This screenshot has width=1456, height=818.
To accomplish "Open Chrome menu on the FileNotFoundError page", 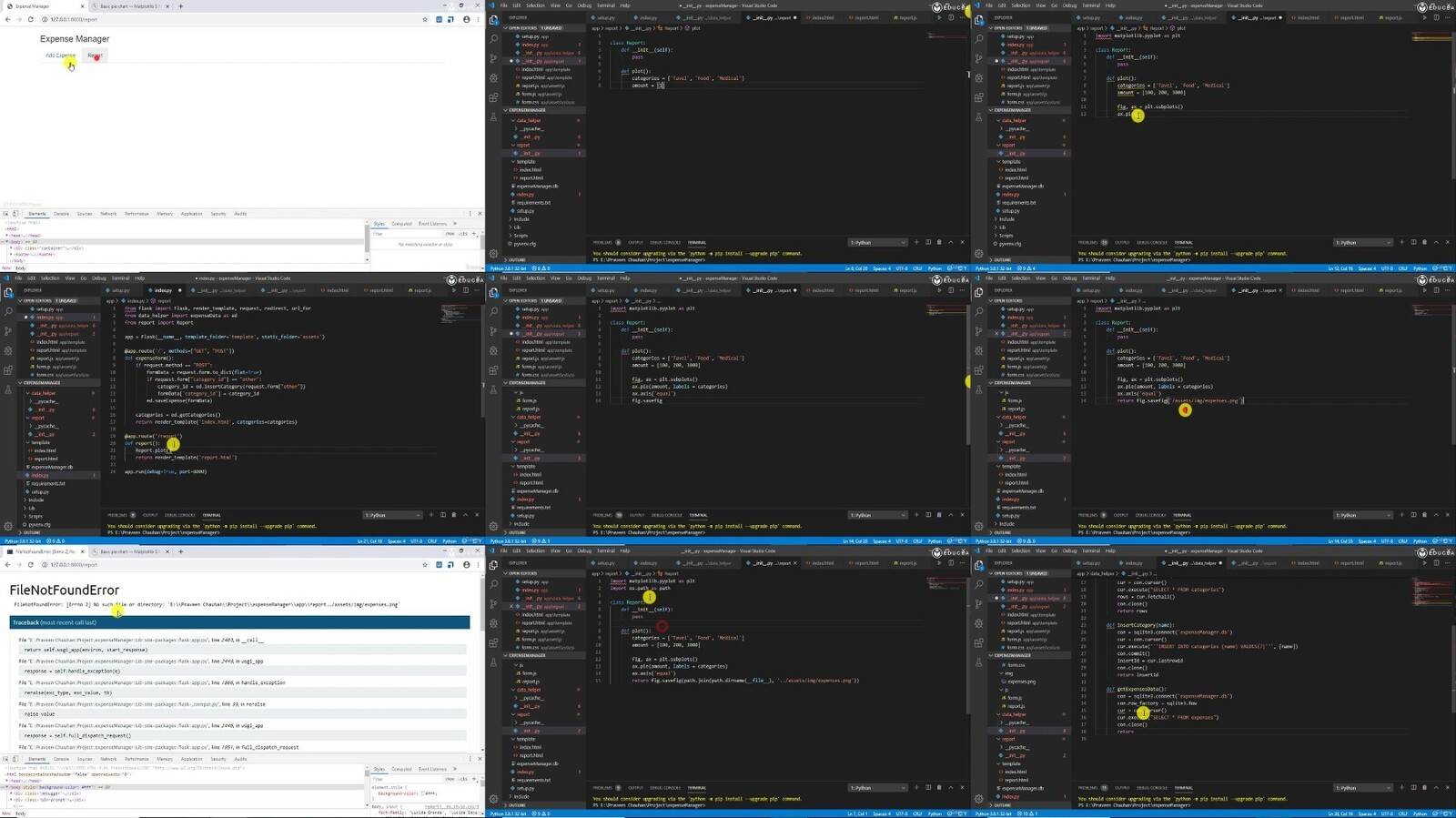I will click(479, 564).
